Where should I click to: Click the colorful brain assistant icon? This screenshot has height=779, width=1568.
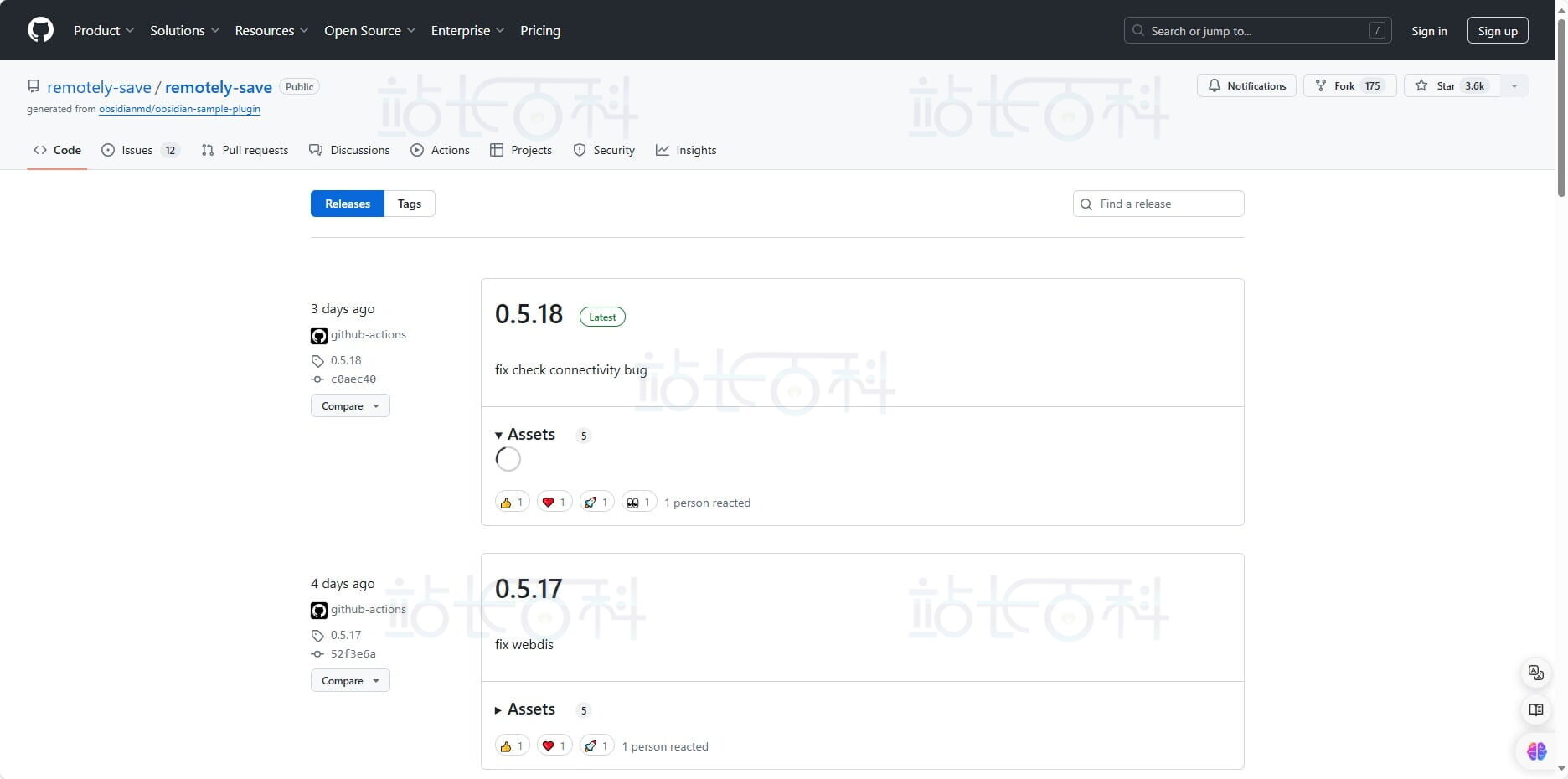(1536, 751)
